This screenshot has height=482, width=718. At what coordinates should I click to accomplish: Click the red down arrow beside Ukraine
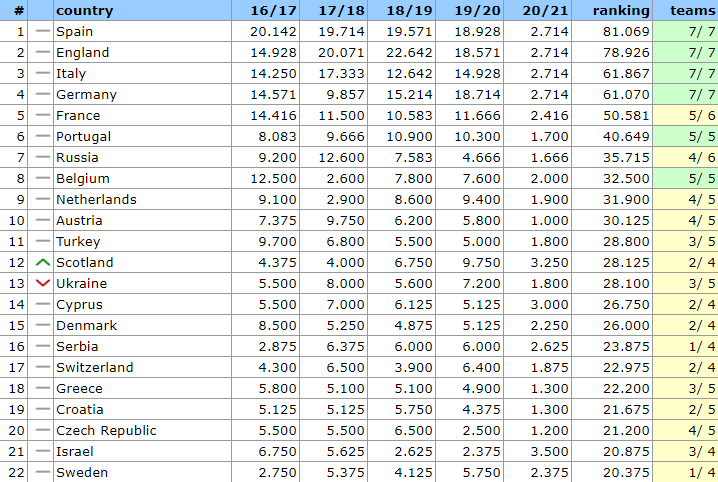coord(41,284)
